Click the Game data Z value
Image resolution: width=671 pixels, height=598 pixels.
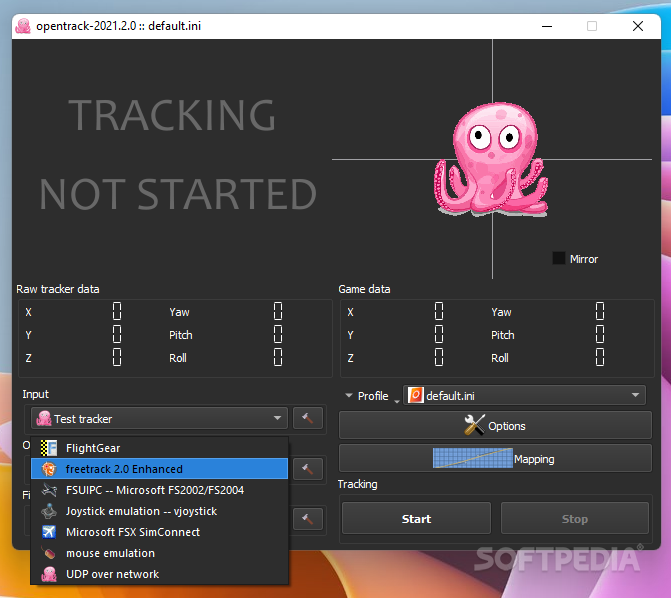[x=439, y=357]
